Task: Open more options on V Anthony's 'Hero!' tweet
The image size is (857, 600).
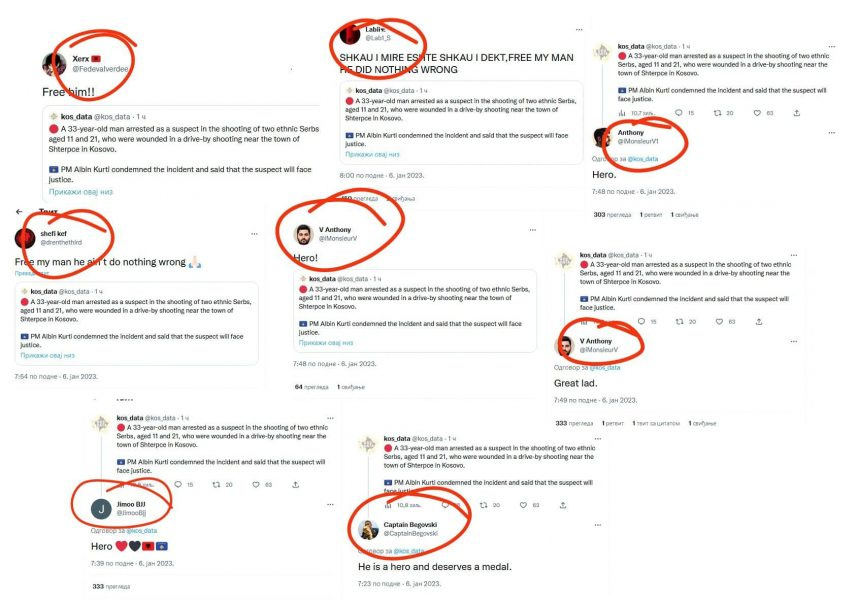Action: 532,230
